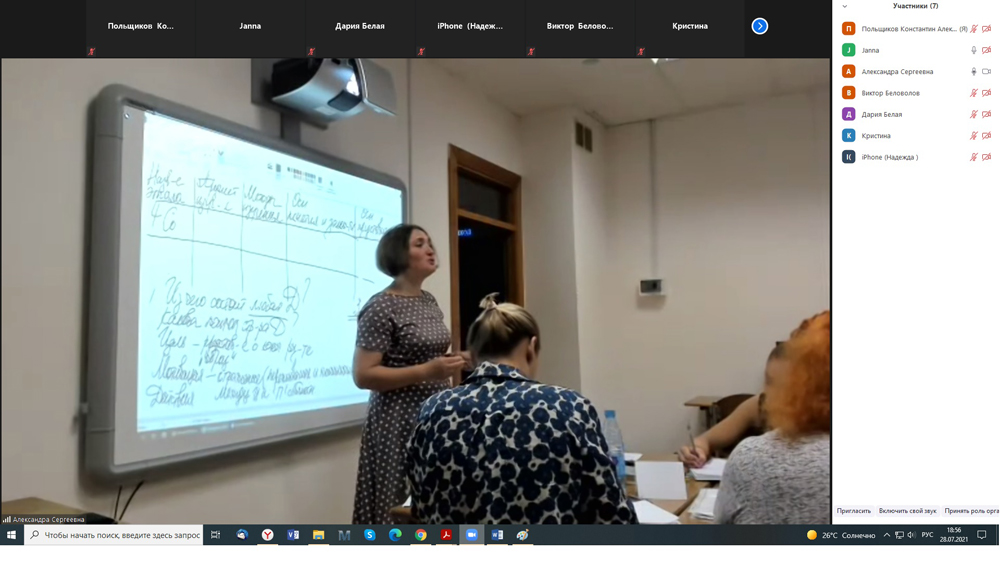Viewport: 1000px width, 563px height.
Task: Switch input language via РУС indicator
Action: [x=927, y=535]
